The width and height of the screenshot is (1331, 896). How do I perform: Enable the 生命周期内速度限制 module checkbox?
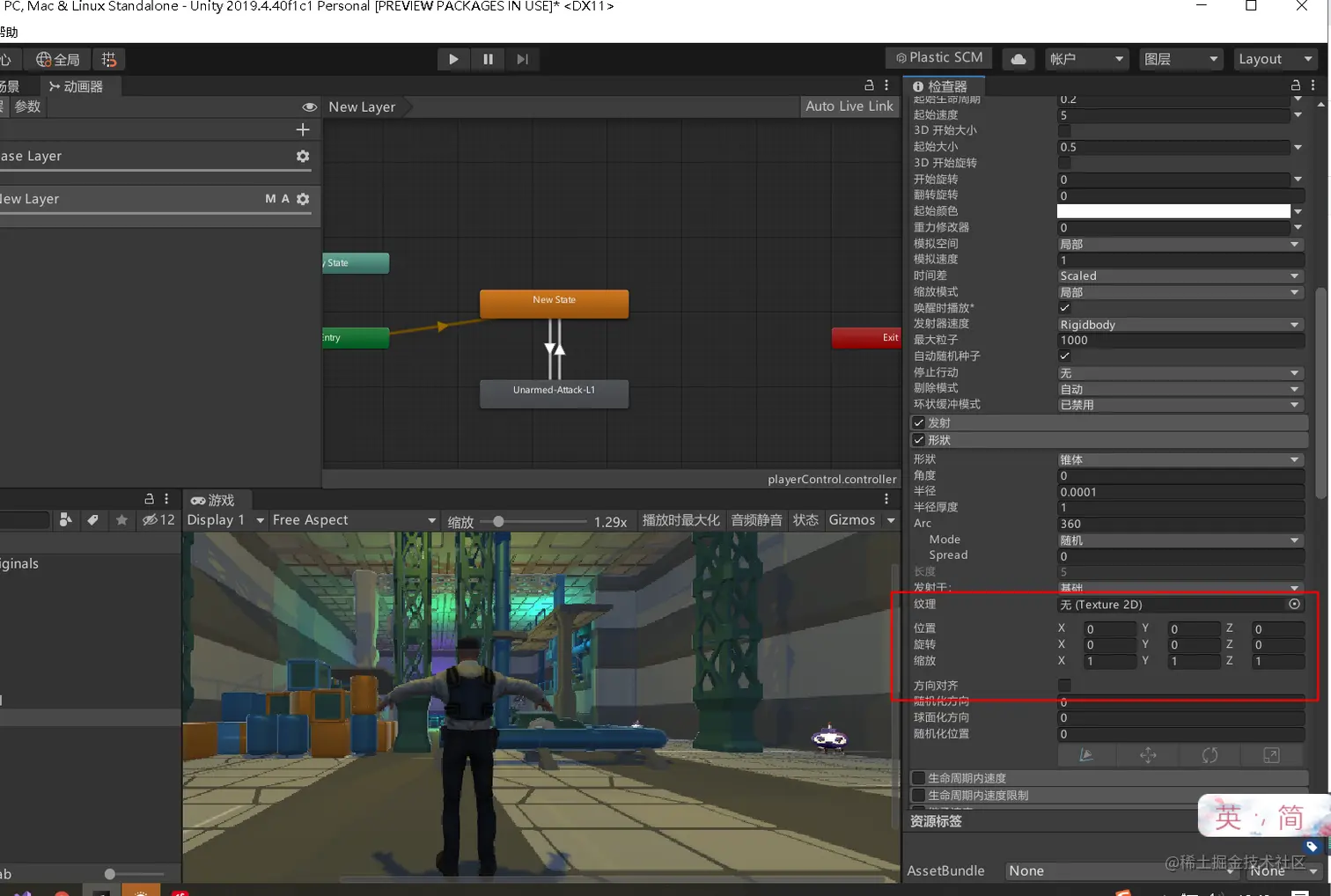(x=919, y=796)
